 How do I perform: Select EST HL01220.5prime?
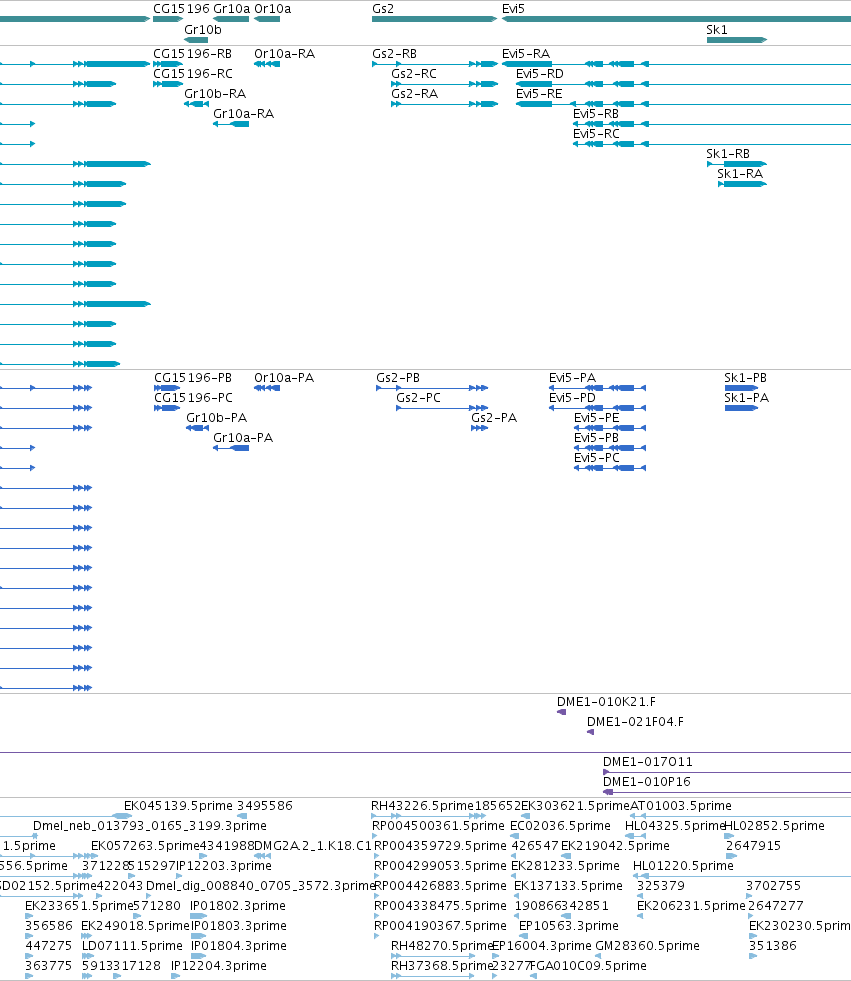coord(683,866)
